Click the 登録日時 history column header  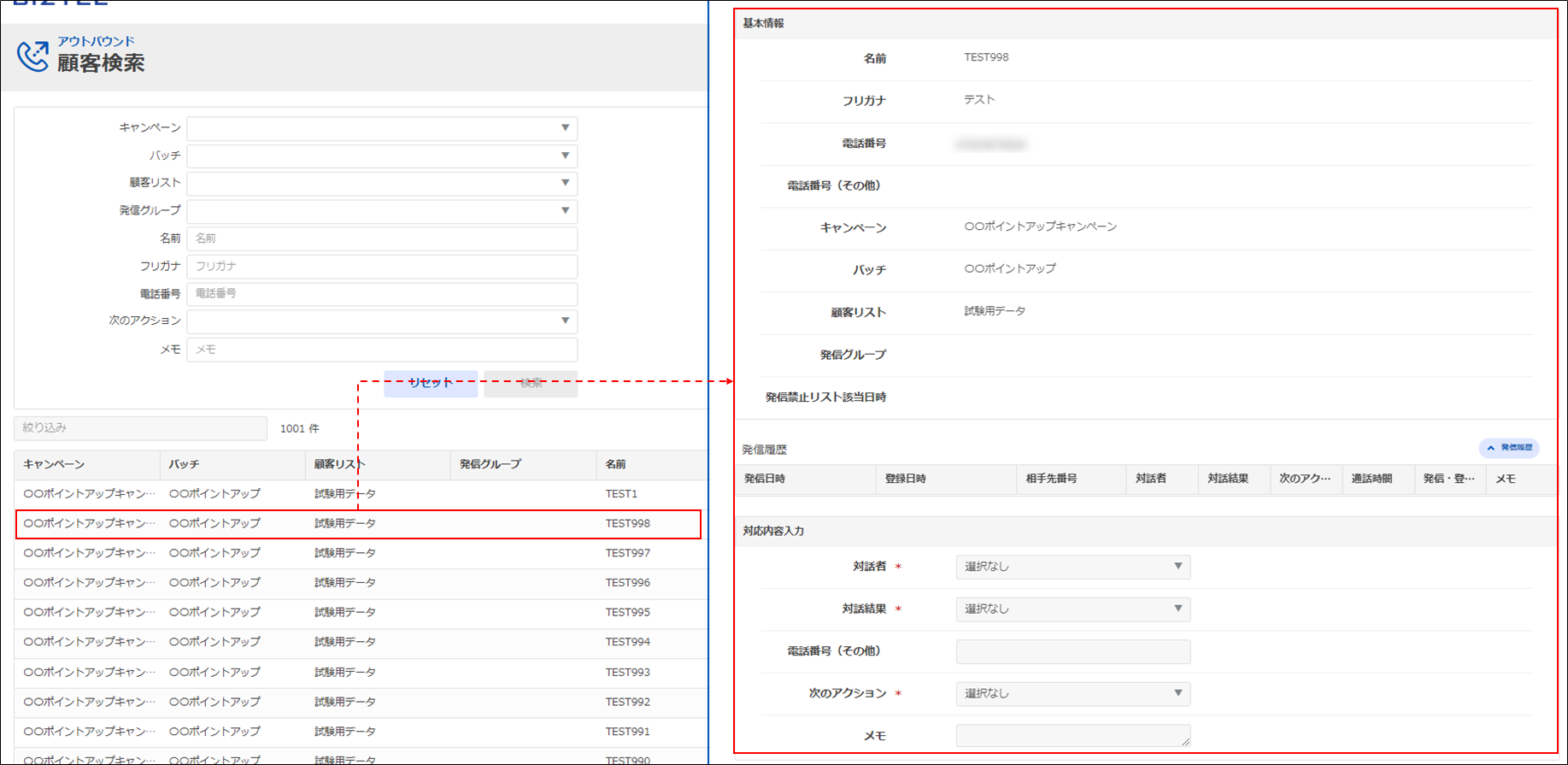pyautogui.click(x=947, y=480)
